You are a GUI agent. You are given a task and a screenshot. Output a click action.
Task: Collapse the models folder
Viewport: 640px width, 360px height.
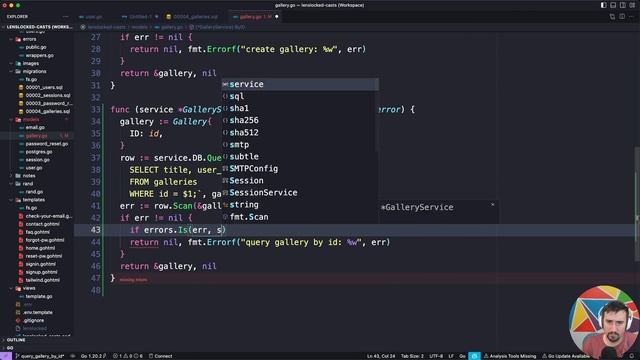coord(31,120)
